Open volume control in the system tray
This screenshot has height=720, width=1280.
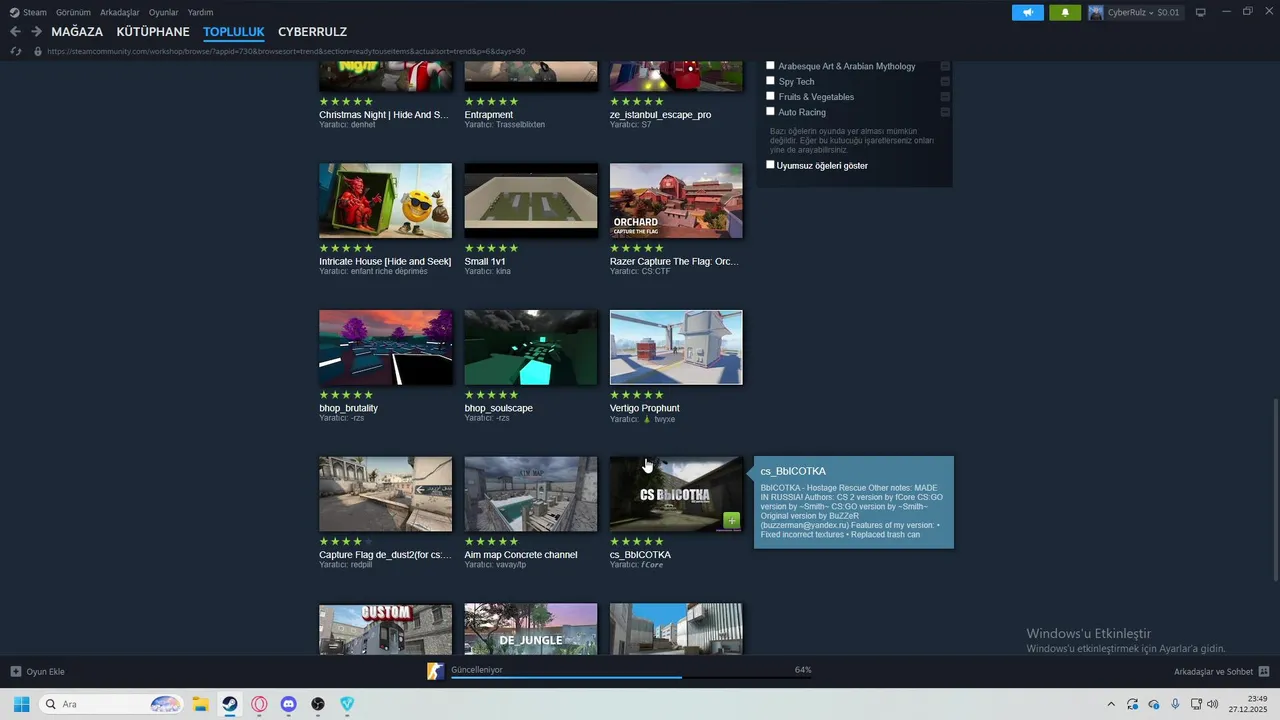click(1213, 704)
